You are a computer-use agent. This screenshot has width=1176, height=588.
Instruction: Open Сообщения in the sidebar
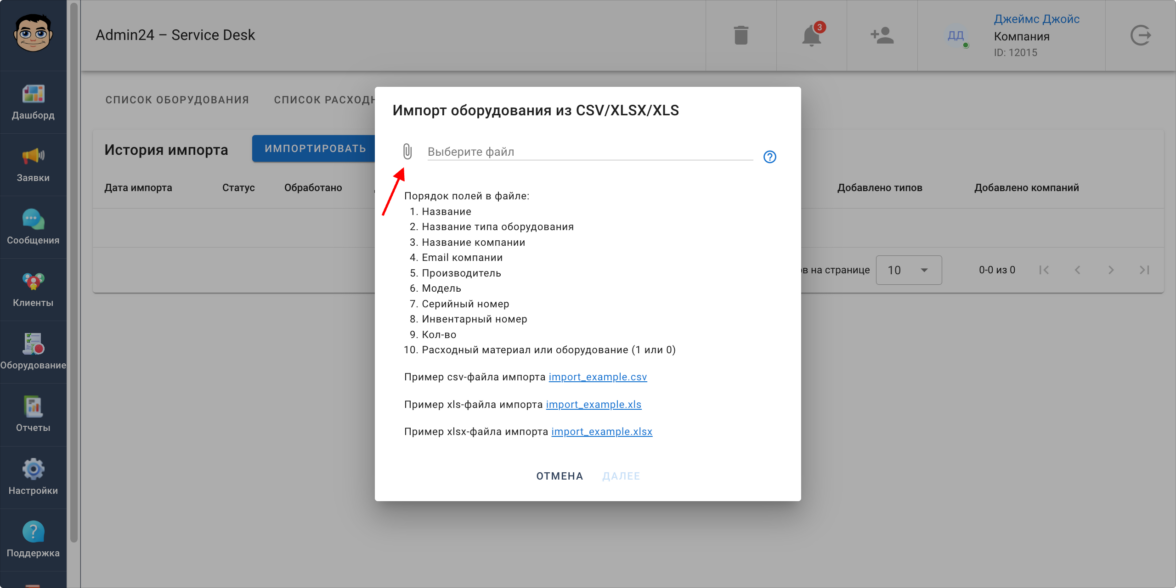[x=33, y=227]
